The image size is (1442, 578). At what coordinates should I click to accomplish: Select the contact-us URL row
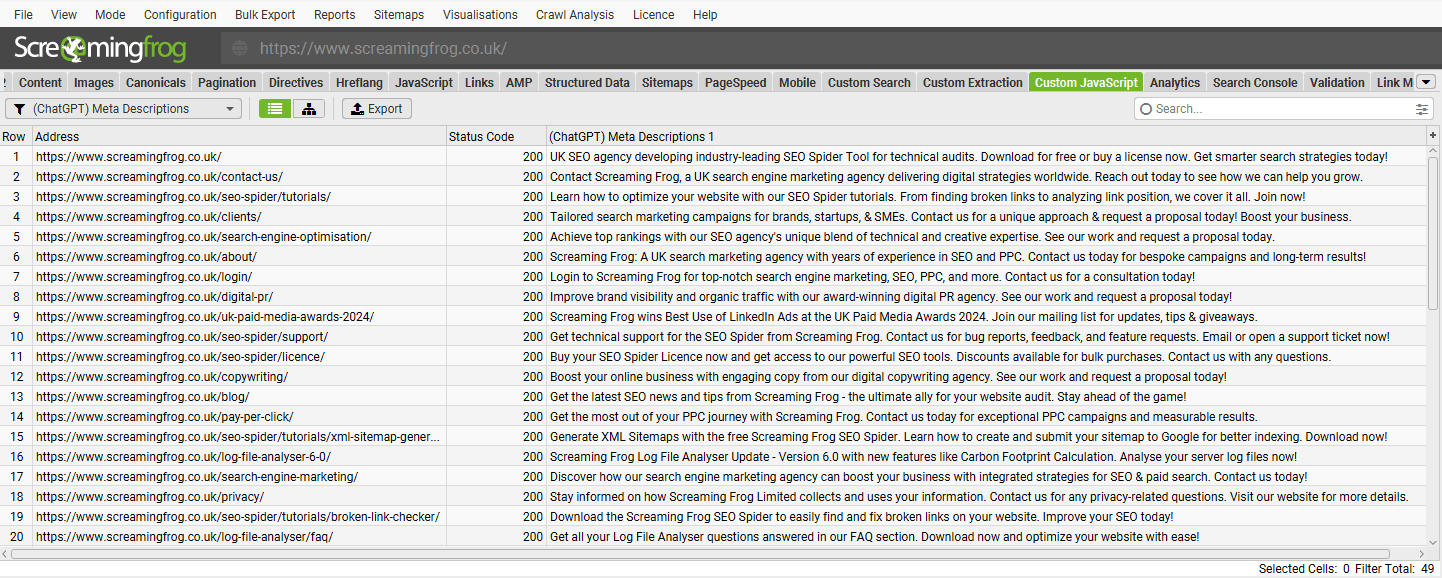(159, 177)
